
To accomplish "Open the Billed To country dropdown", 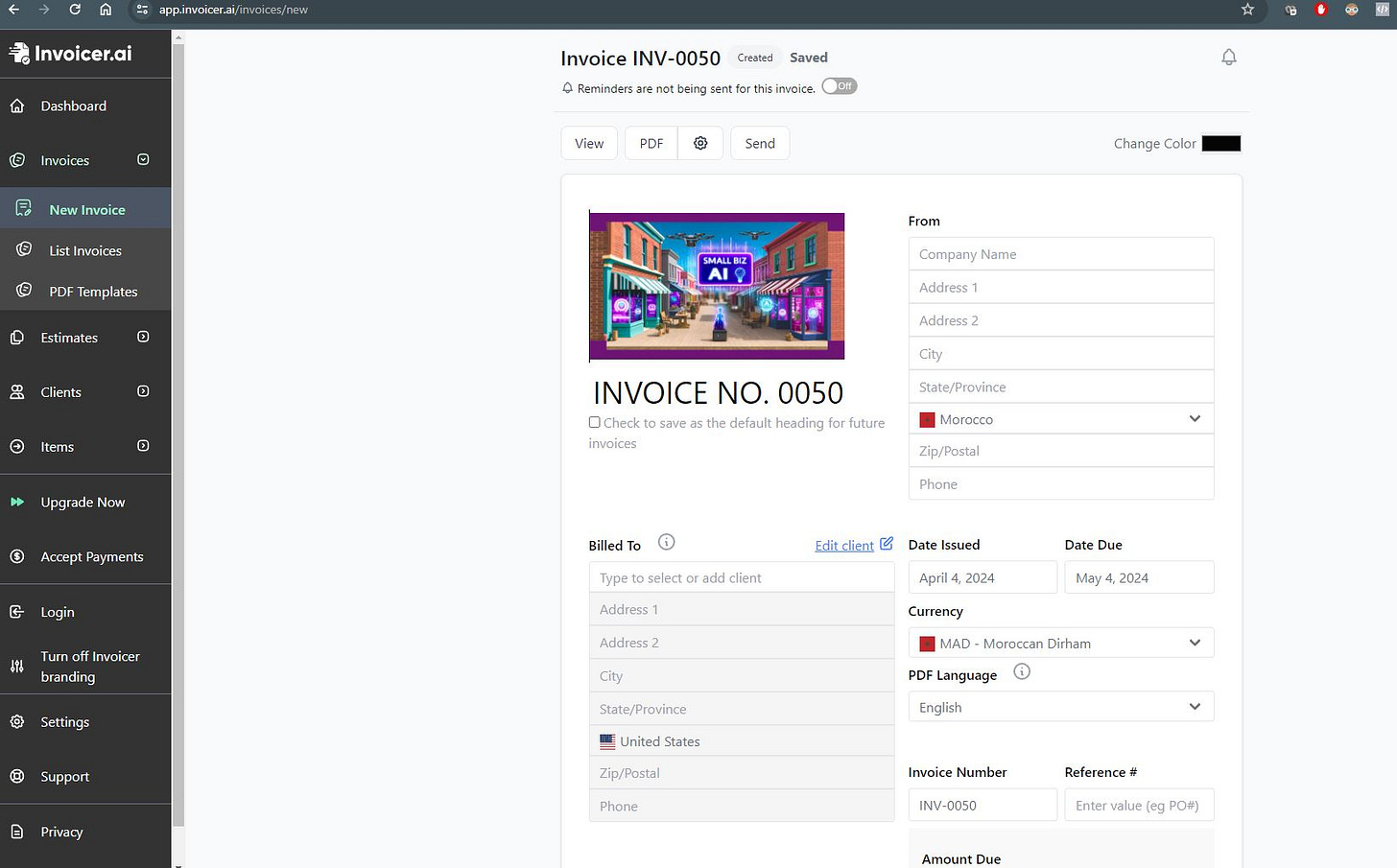I will [x=742, y=741].
